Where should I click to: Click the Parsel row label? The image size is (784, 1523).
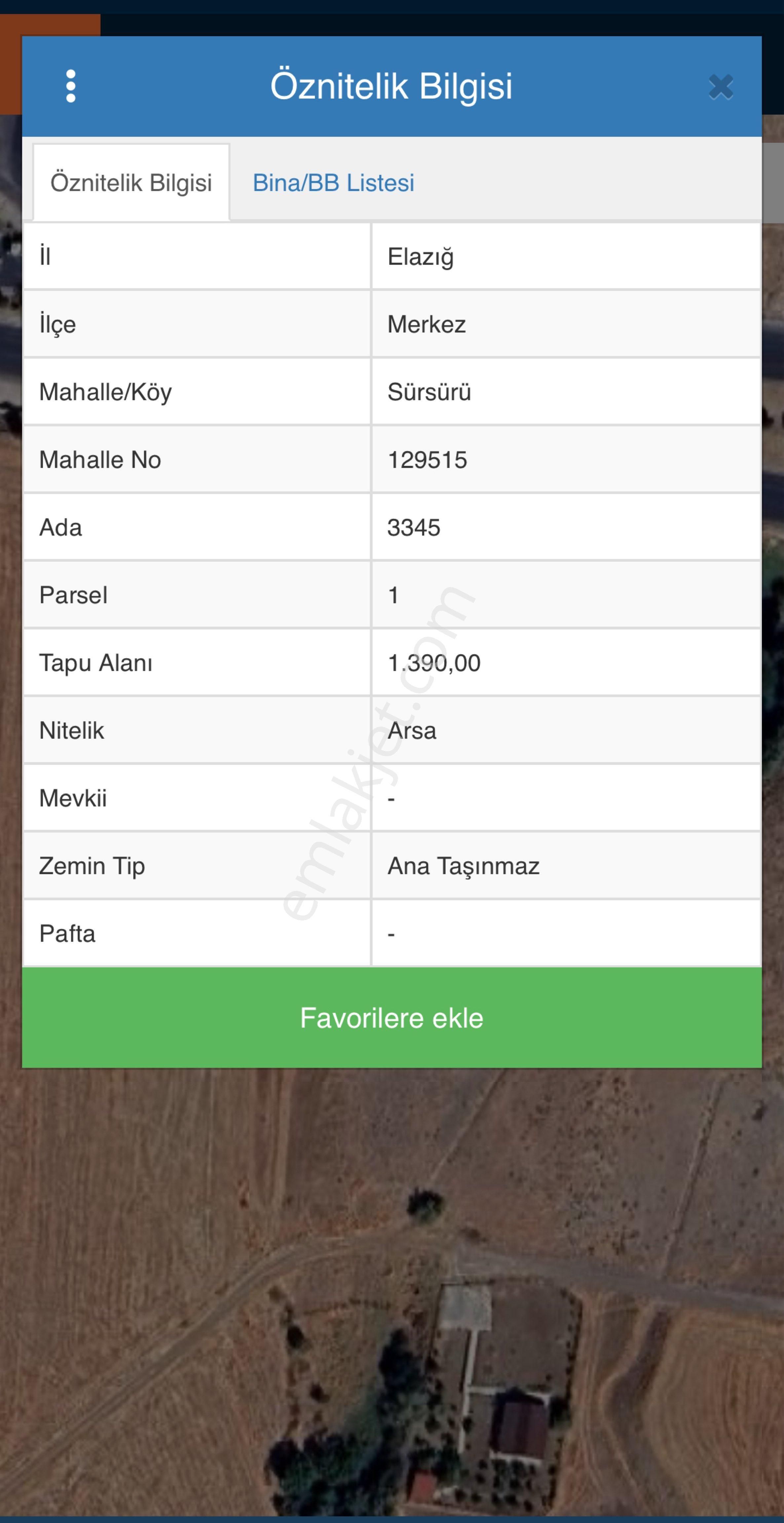73,595
